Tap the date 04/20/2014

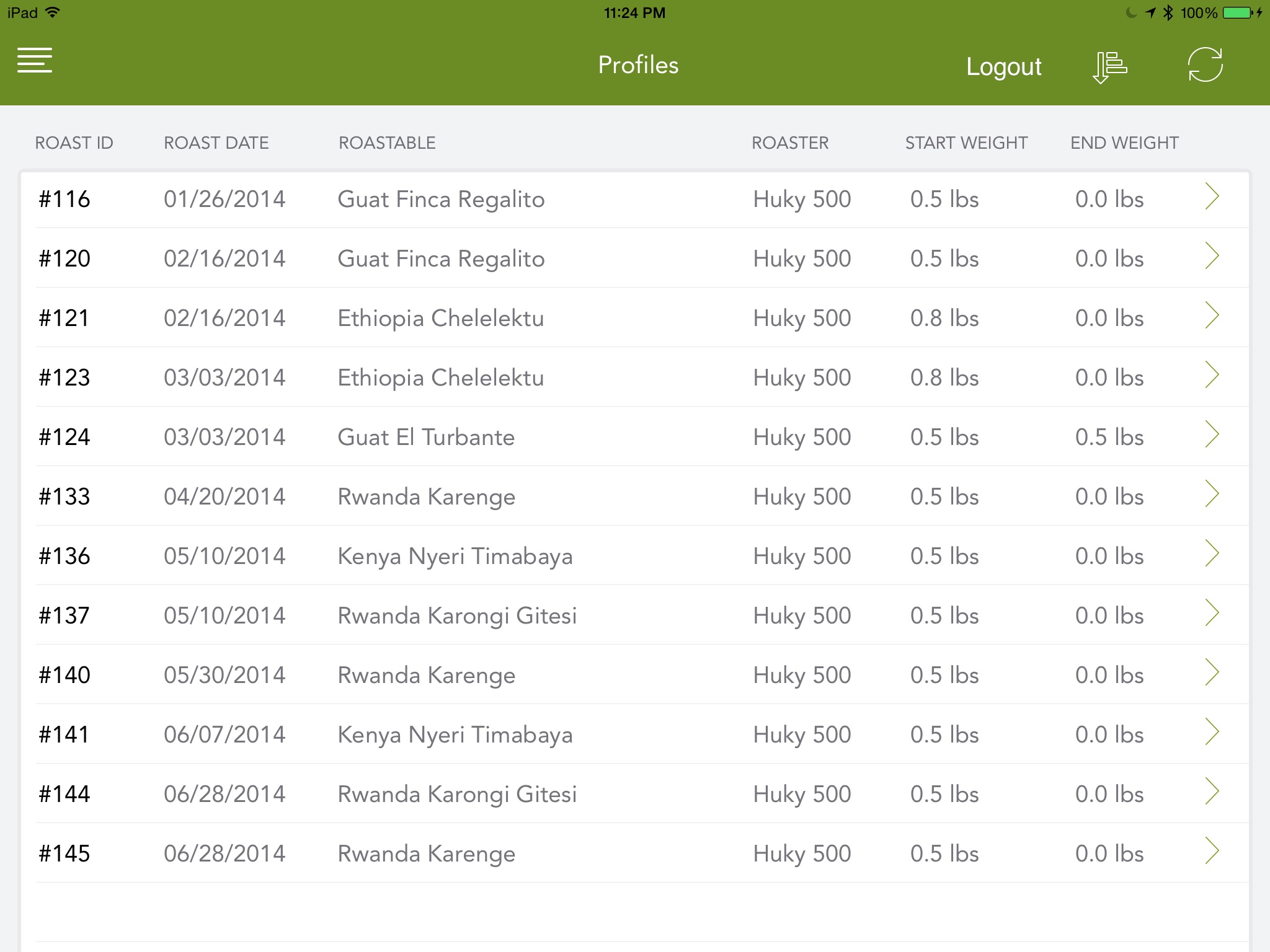point(224,497)
